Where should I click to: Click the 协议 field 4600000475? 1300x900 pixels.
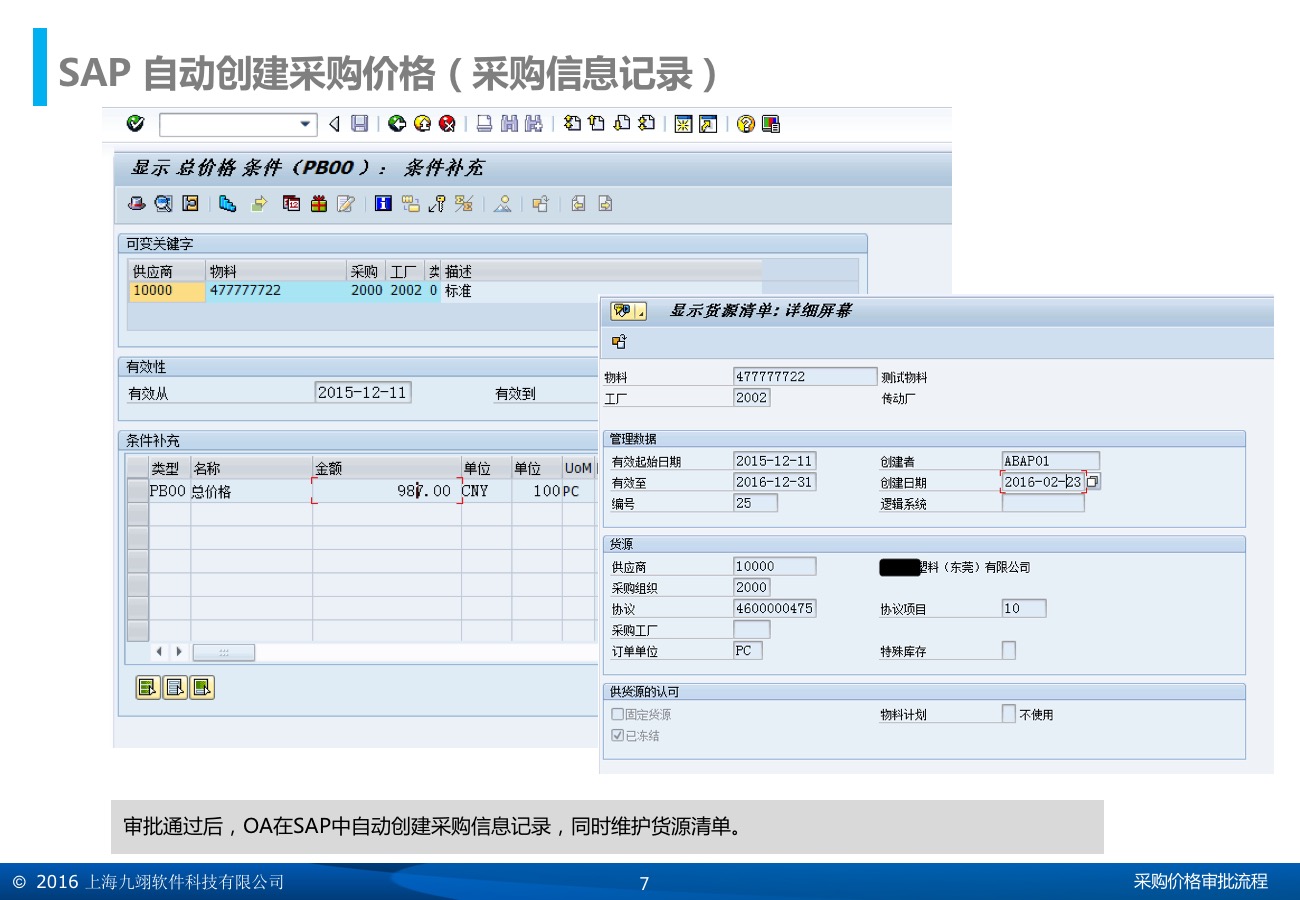(774, 608)
